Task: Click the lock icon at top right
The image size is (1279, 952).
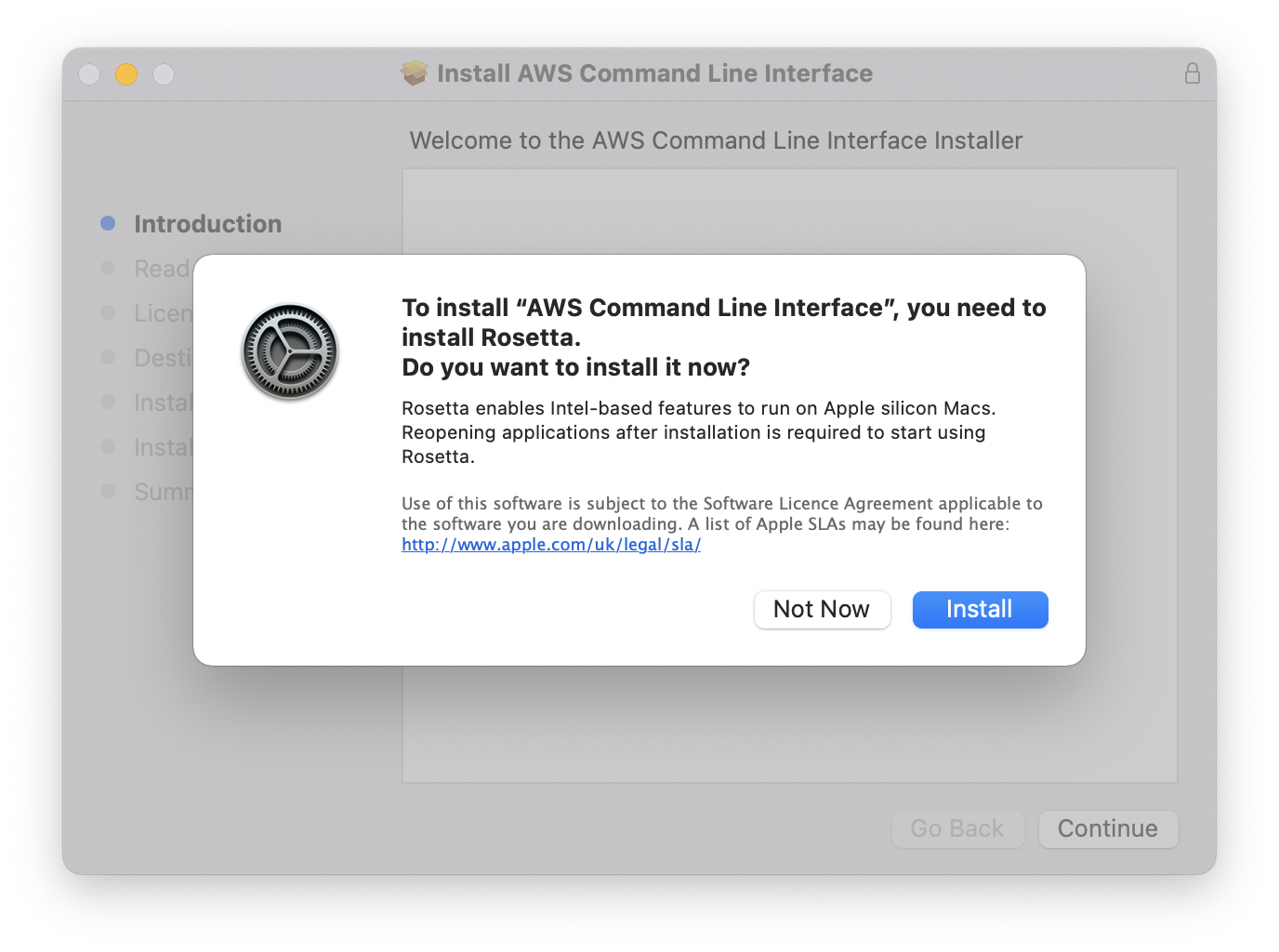Action: point(1193,73)
